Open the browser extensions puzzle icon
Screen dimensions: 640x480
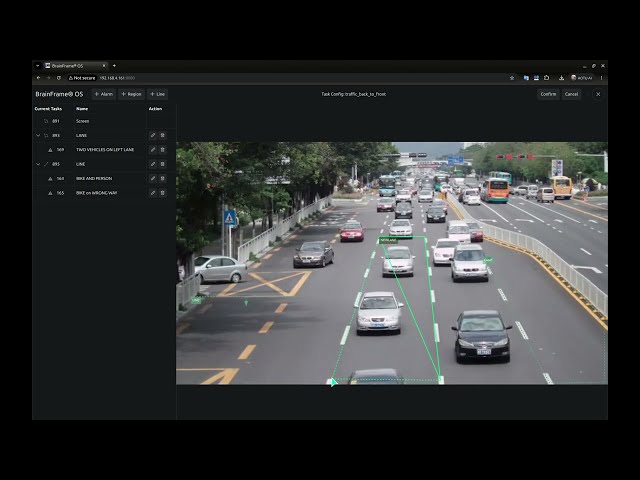click(x=547, y=78)
